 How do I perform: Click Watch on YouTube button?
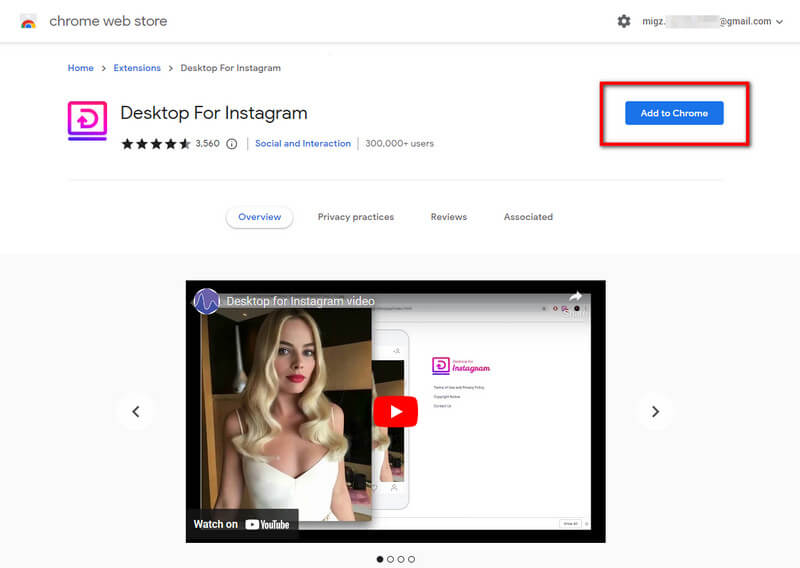(x=242, y=524)
